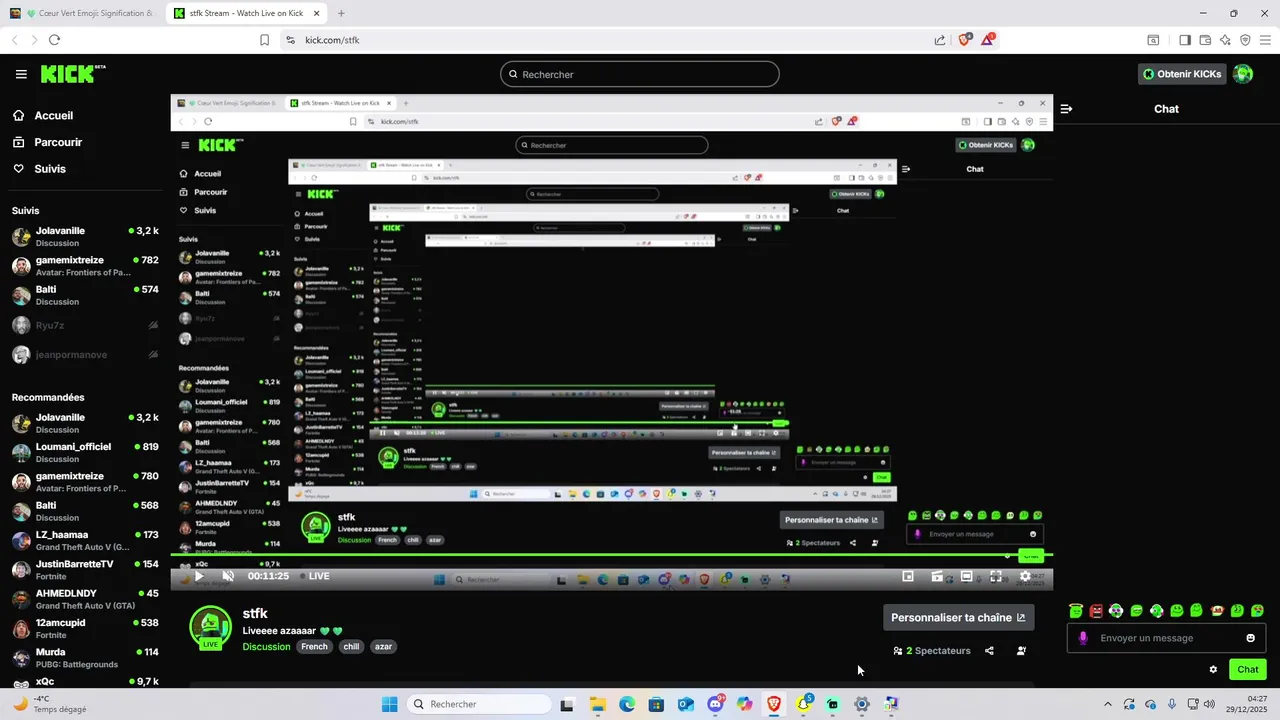Open JustinBarretteTV recommended channel

pos(85,570)
